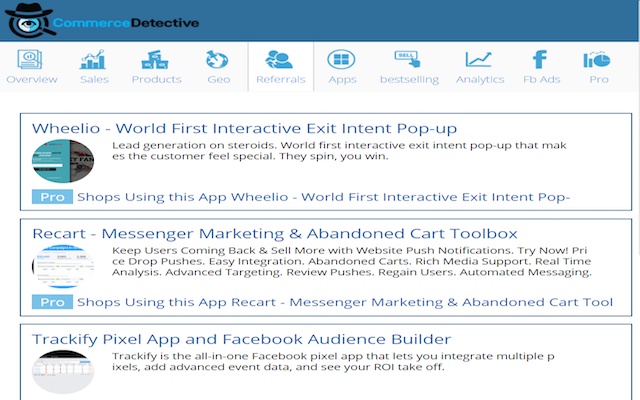The height and width of the screenshot is (400, 640).
Task: Go to the Fb Ads tab label
Action: [542, 80]
